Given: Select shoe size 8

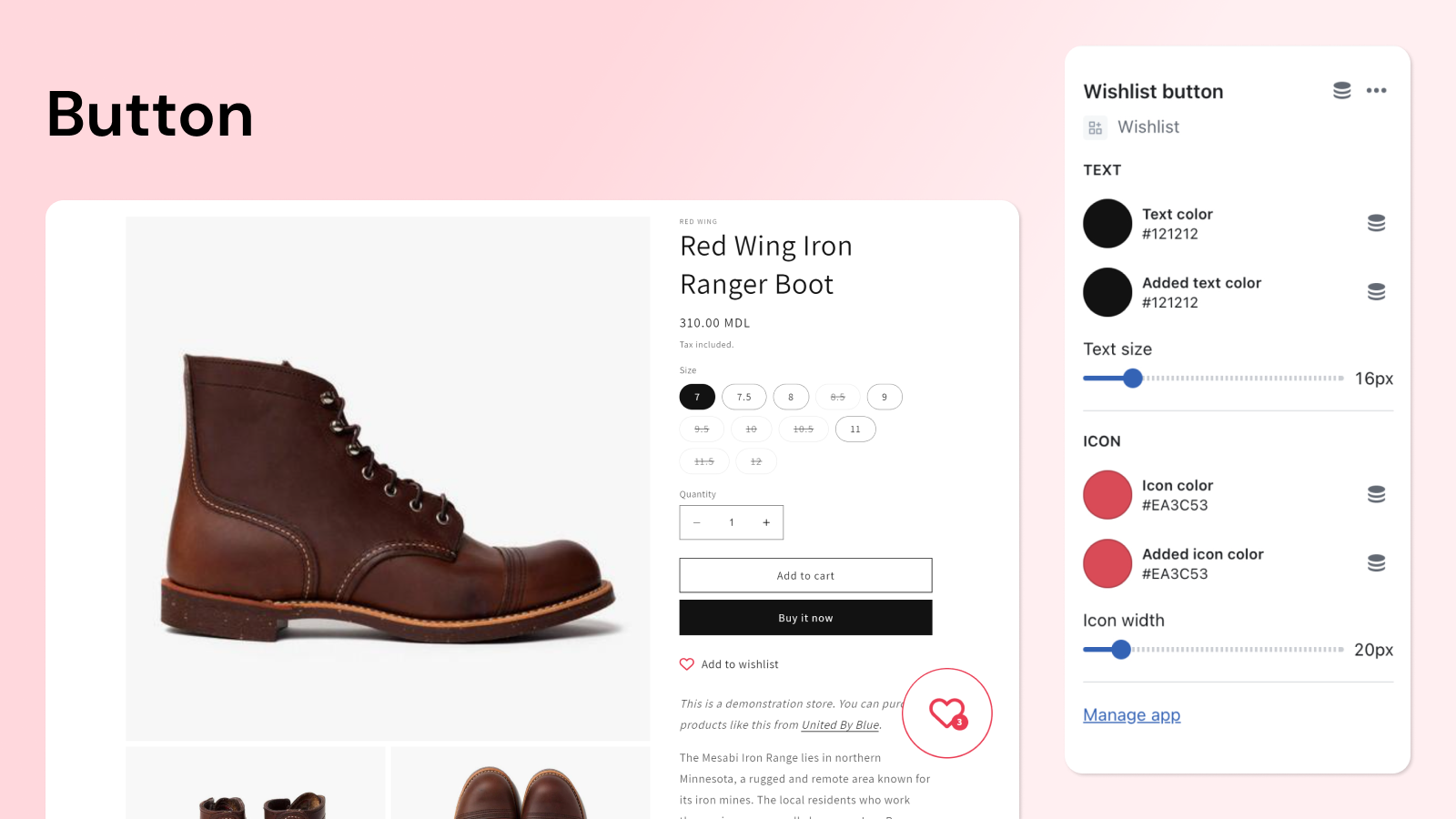Looking at the screenshot, I should [x=790, y=397].
